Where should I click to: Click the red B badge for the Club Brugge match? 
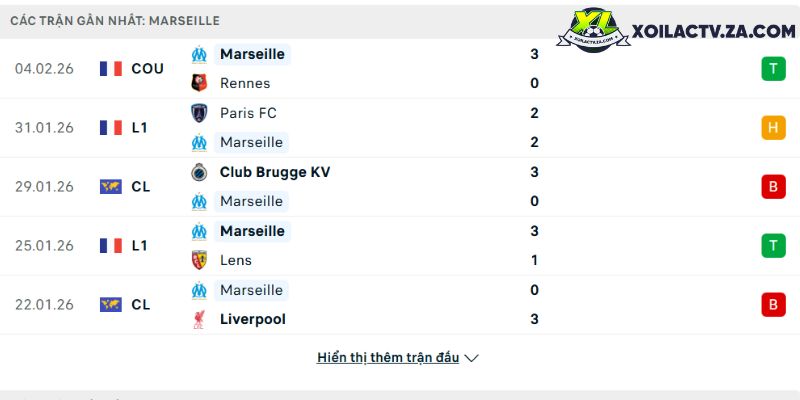772,187
